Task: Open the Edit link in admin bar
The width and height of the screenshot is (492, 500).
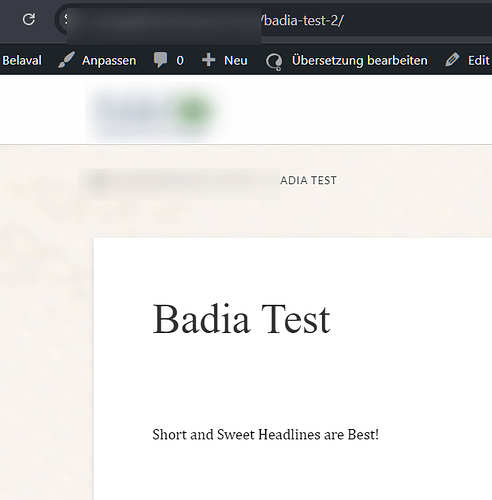Action: pyautogui.click(x=478, y=61)
